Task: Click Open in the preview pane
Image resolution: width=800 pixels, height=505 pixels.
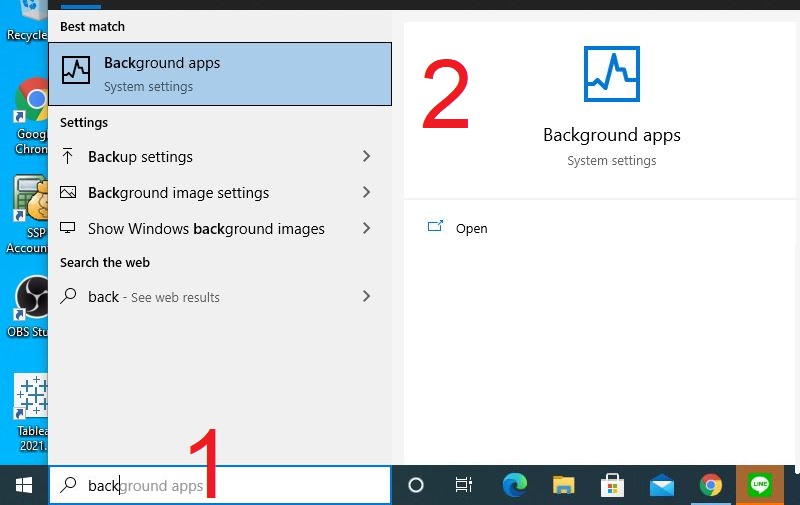Action: 471,228
